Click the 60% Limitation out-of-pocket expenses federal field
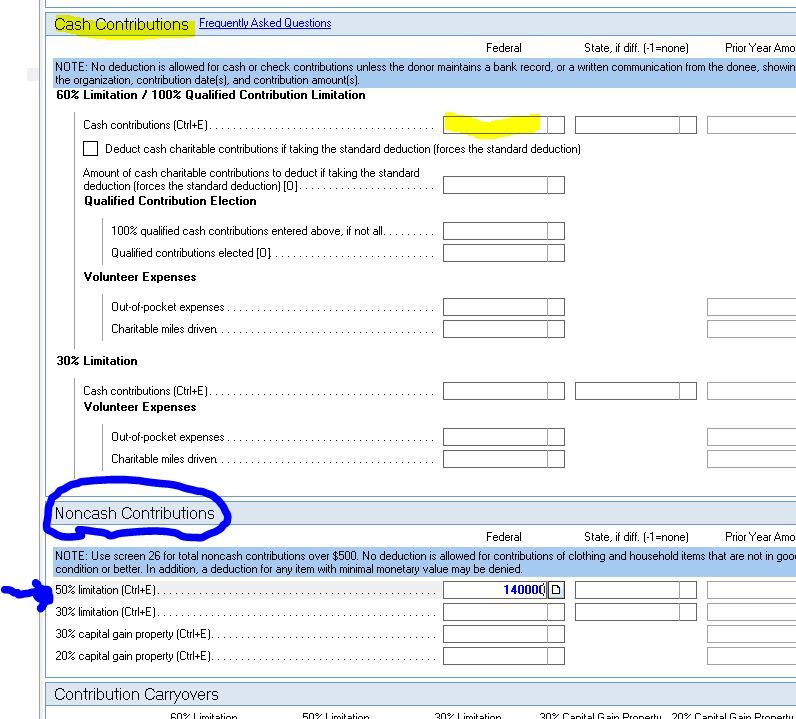Image resolution: width=796 pixels, height=719 pixels. [x=494, y=307]
